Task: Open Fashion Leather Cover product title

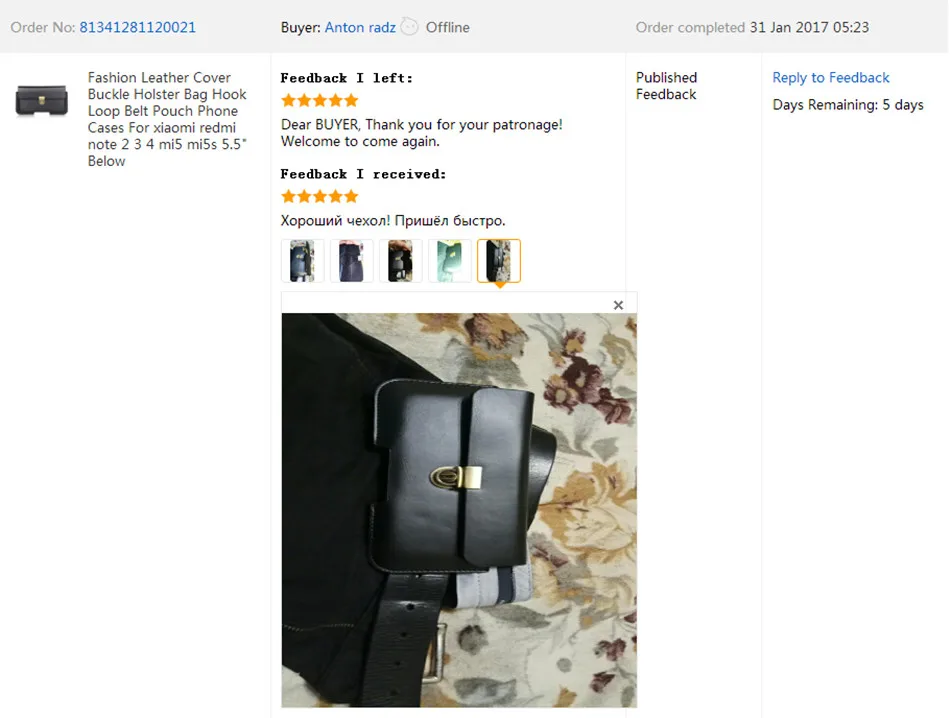Action: coord(167,119)
